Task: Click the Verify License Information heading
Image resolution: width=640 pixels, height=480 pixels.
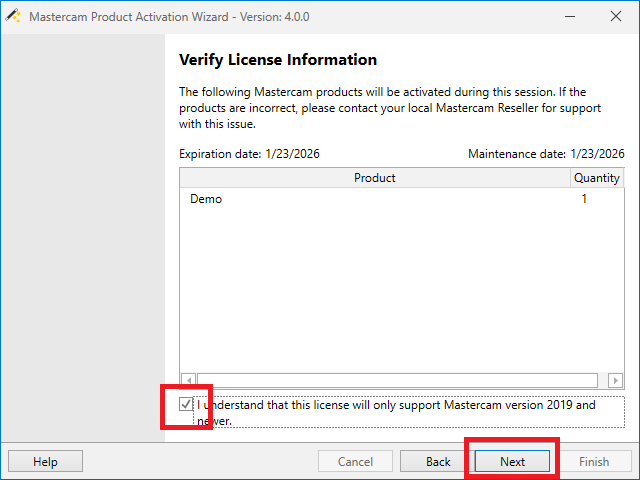Action: pos(277,60)
